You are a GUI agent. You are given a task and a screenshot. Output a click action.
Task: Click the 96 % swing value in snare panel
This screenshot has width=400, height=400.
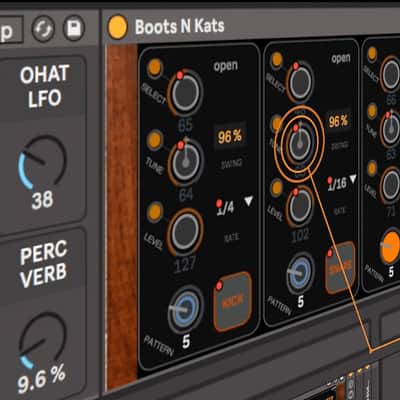click(x=338, y=122)
